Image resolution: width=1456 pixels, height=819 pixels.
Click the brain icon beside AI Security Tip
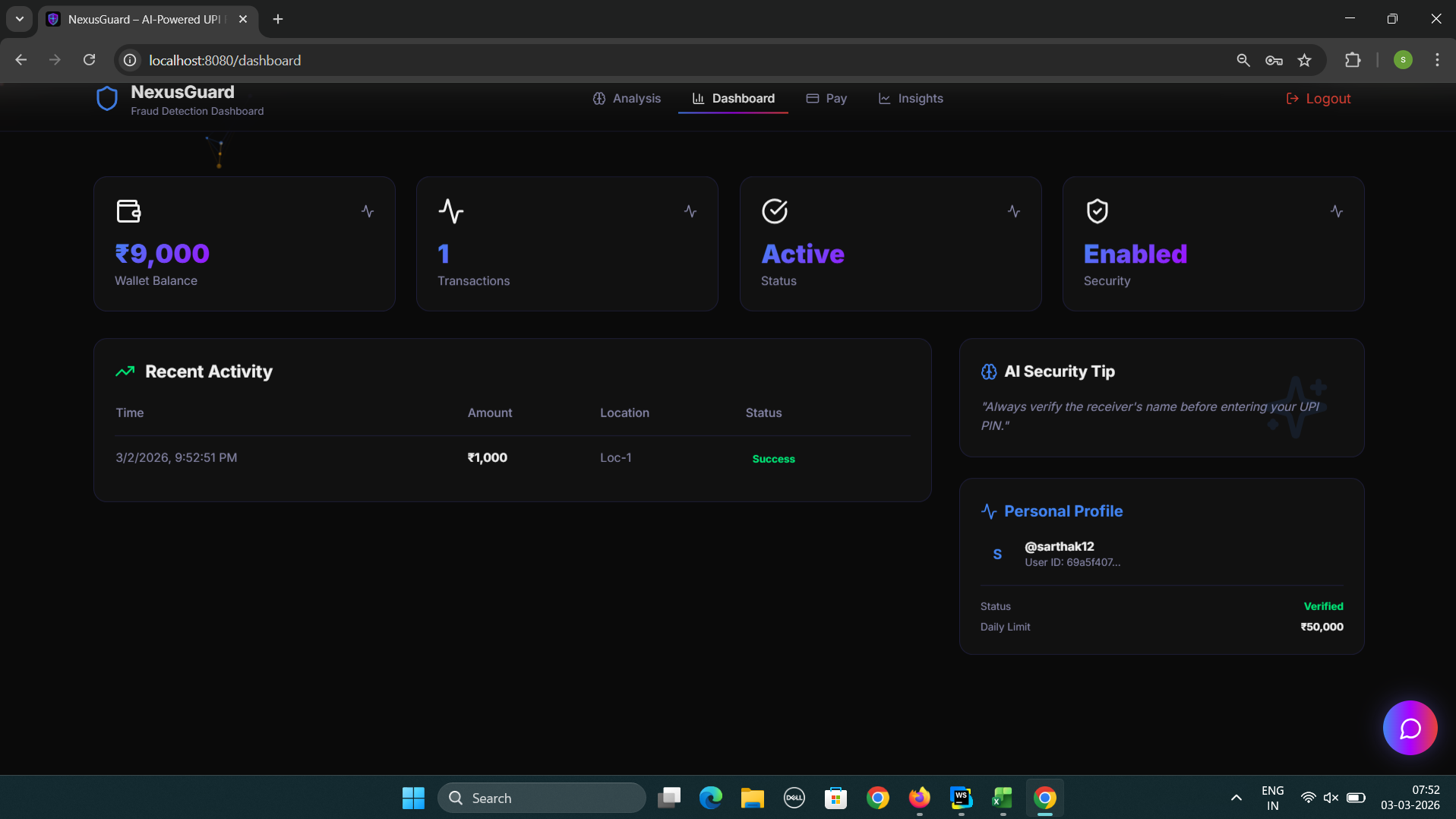[989, 372]
